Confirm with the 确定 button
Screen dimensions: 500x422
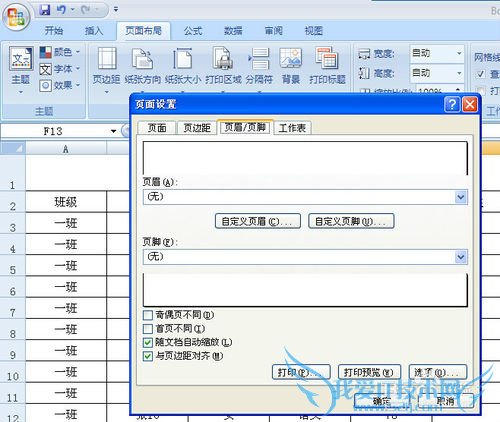[382, 401]
